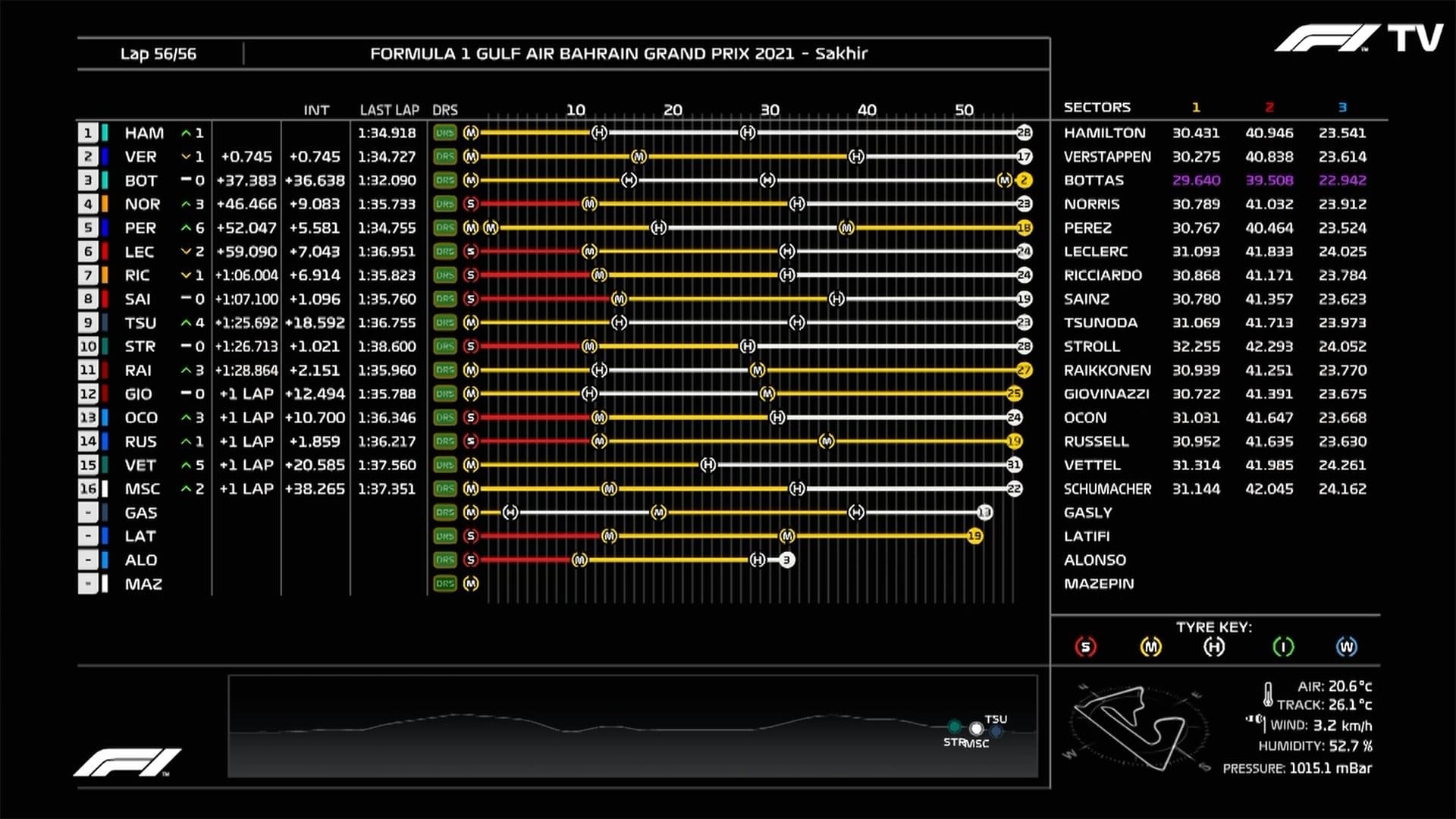Click SCHUMACHER in the sectors table

click(x=1107, y=488)
